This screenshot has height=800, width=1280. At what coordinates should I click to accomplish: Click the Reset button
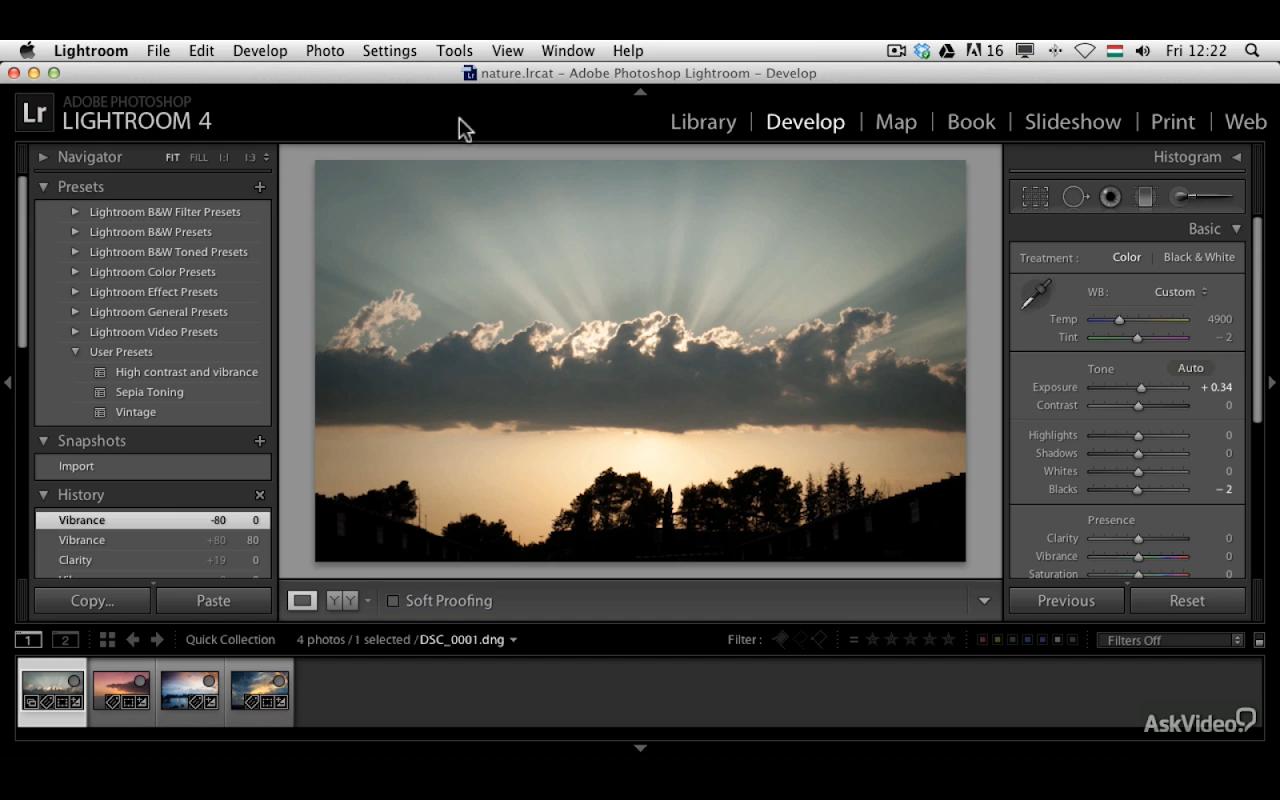click(1187, 601)
